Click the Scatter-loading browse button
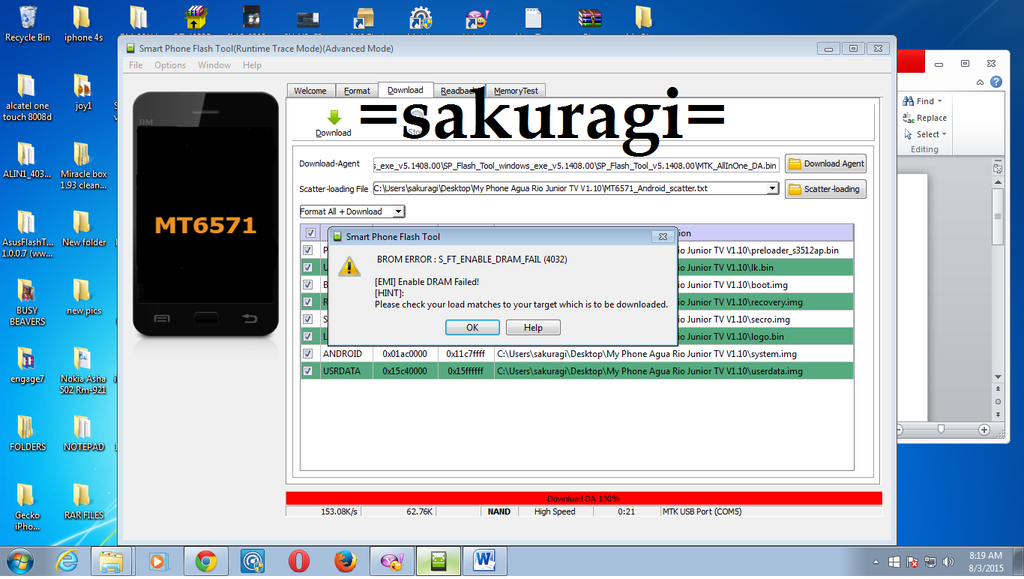This screenshot has width=1024, height=579. pos(825,189)
